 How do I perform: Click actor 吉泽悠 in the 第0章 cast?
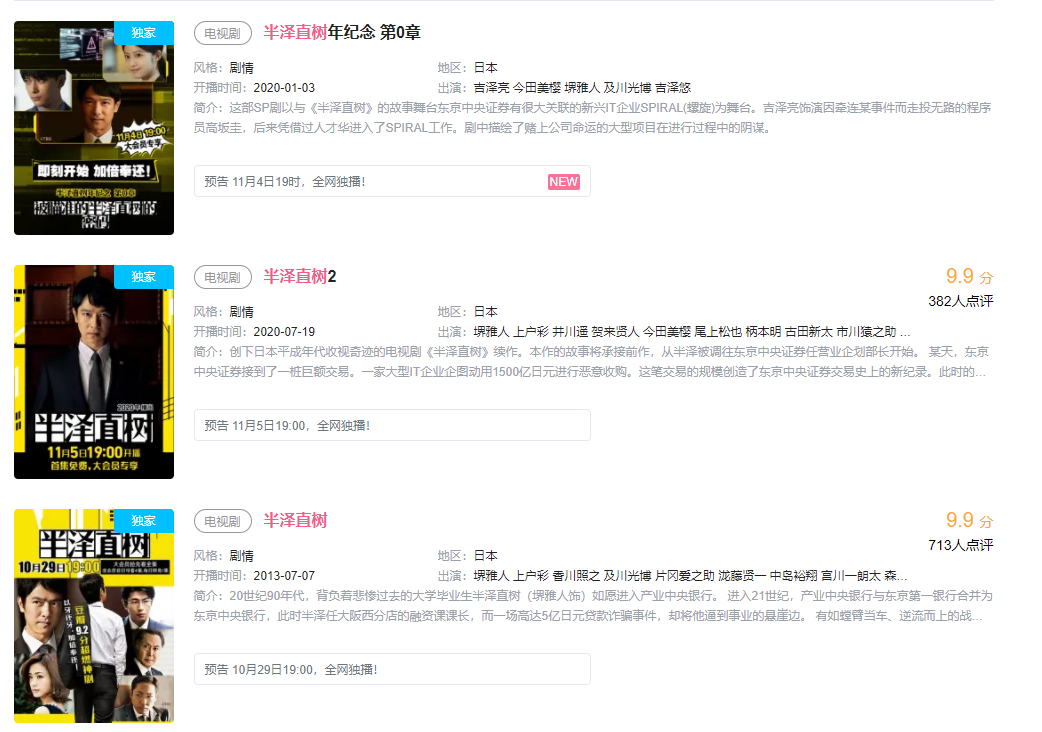point(673,88)
